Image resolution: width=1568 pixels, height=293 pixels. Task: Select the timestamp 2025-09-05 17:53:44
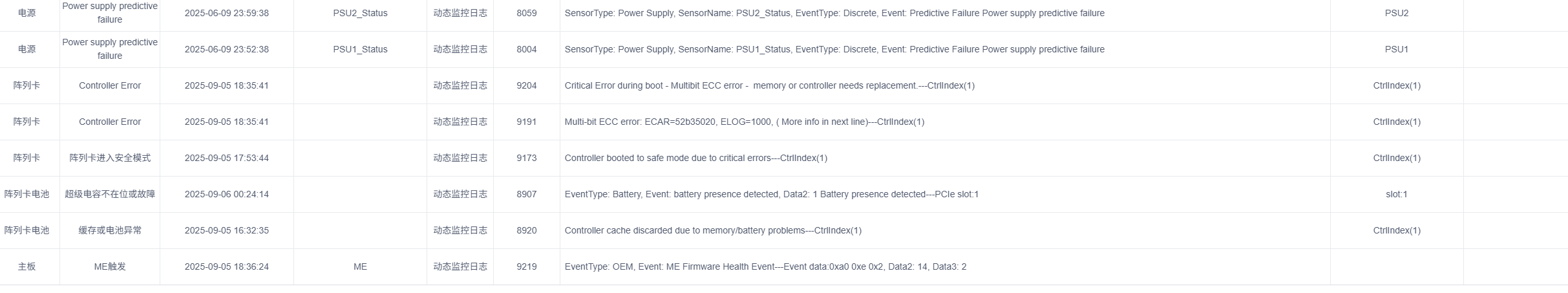(226, 158)
